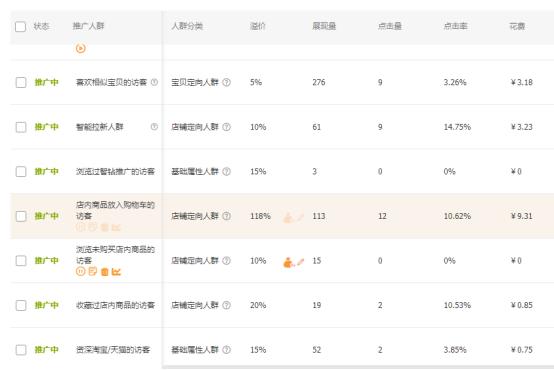Click the ¥9.31 spend value

point(521,216)
